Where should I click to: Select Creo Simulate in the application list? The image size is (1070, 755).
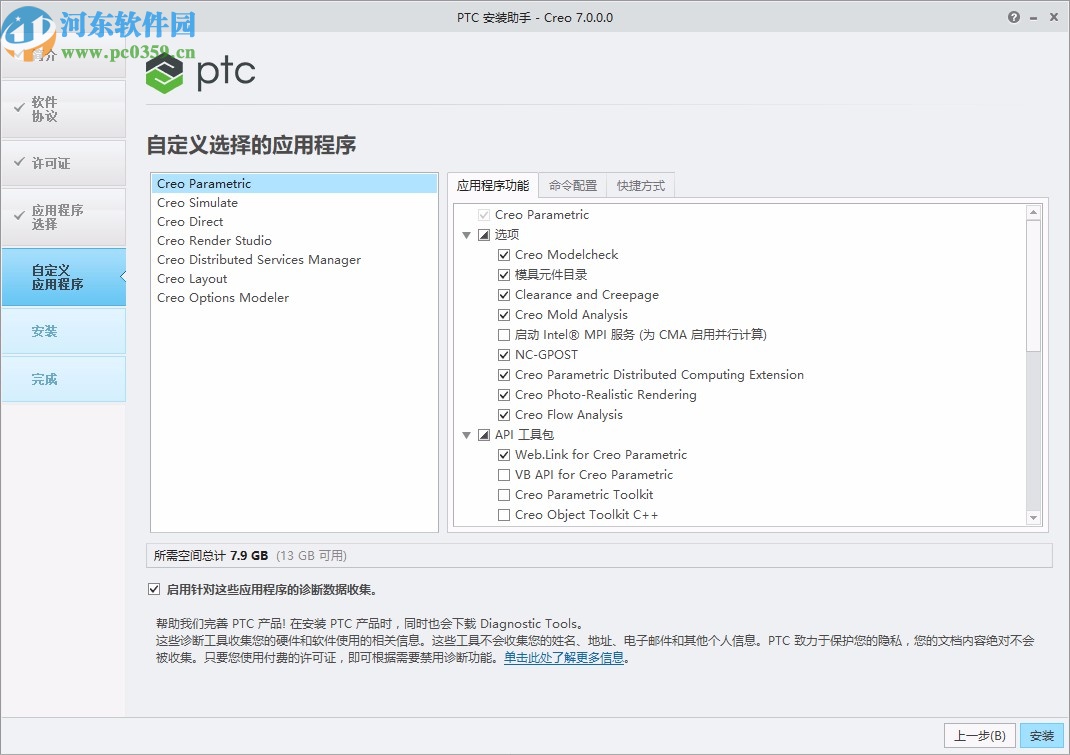[x=197, y=202]
